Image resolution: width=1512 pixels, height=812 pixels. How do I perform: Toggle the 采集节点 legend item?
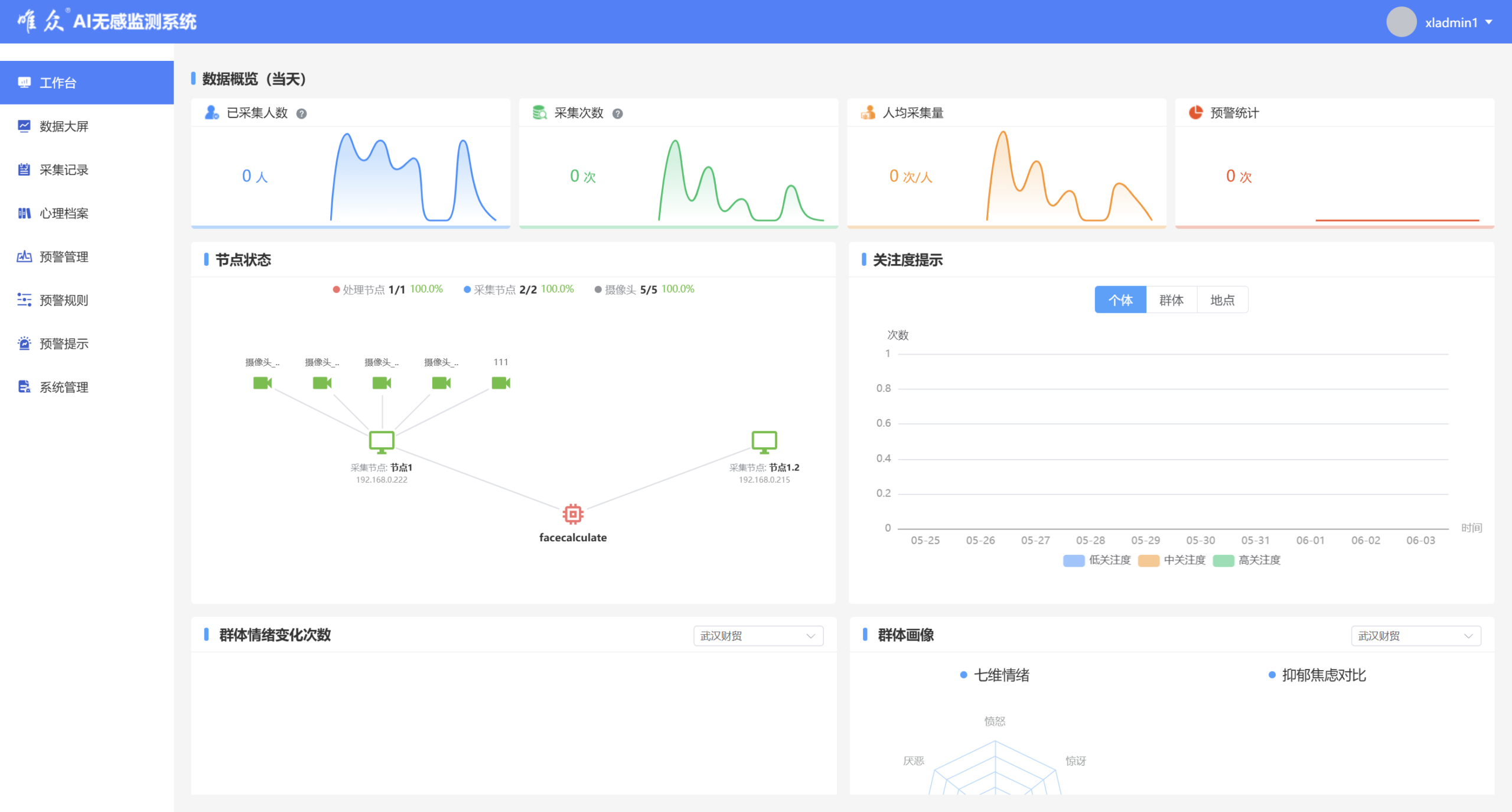click(x=519, y=290)
